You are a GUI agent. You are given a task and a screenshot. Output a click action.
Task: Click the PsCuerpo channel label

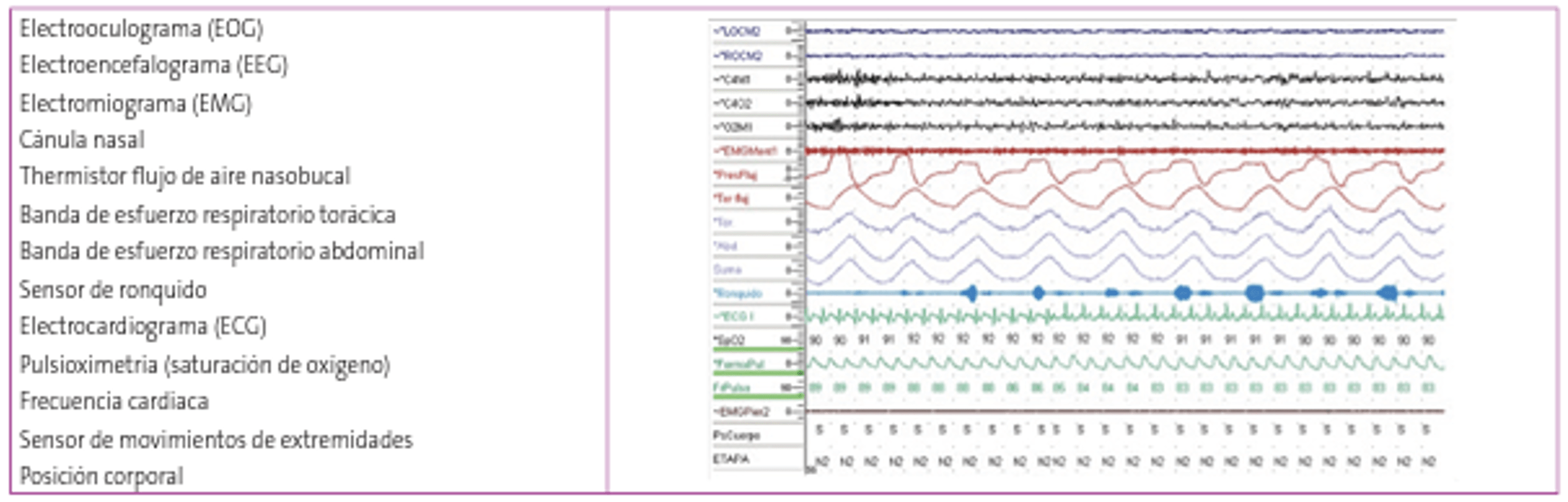pos(737,436)
